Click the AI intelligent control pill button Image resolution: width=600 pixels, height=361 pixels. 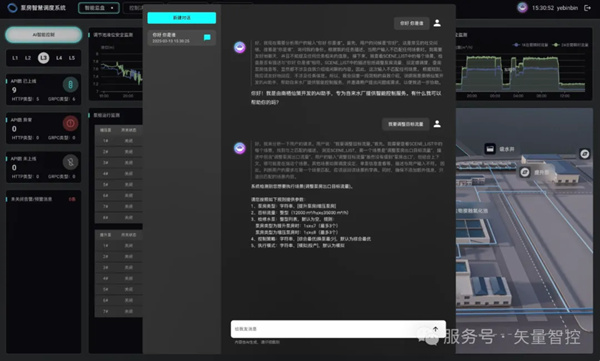pyautogui.click(x=44, y=35)
